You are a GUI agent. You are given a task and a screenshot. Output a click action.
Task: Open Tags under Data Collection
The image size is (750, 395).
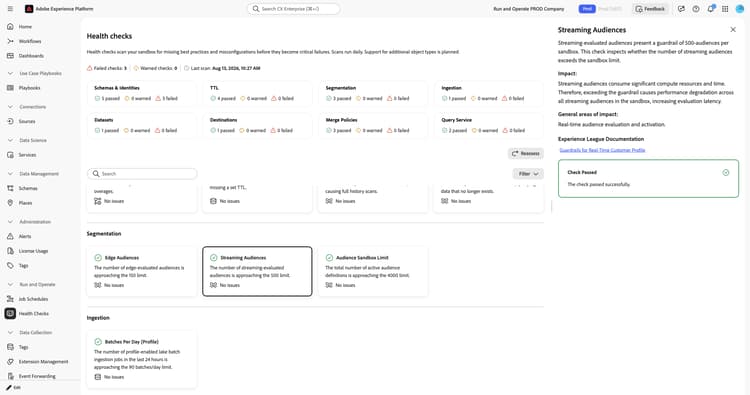(x=10, y=347)
